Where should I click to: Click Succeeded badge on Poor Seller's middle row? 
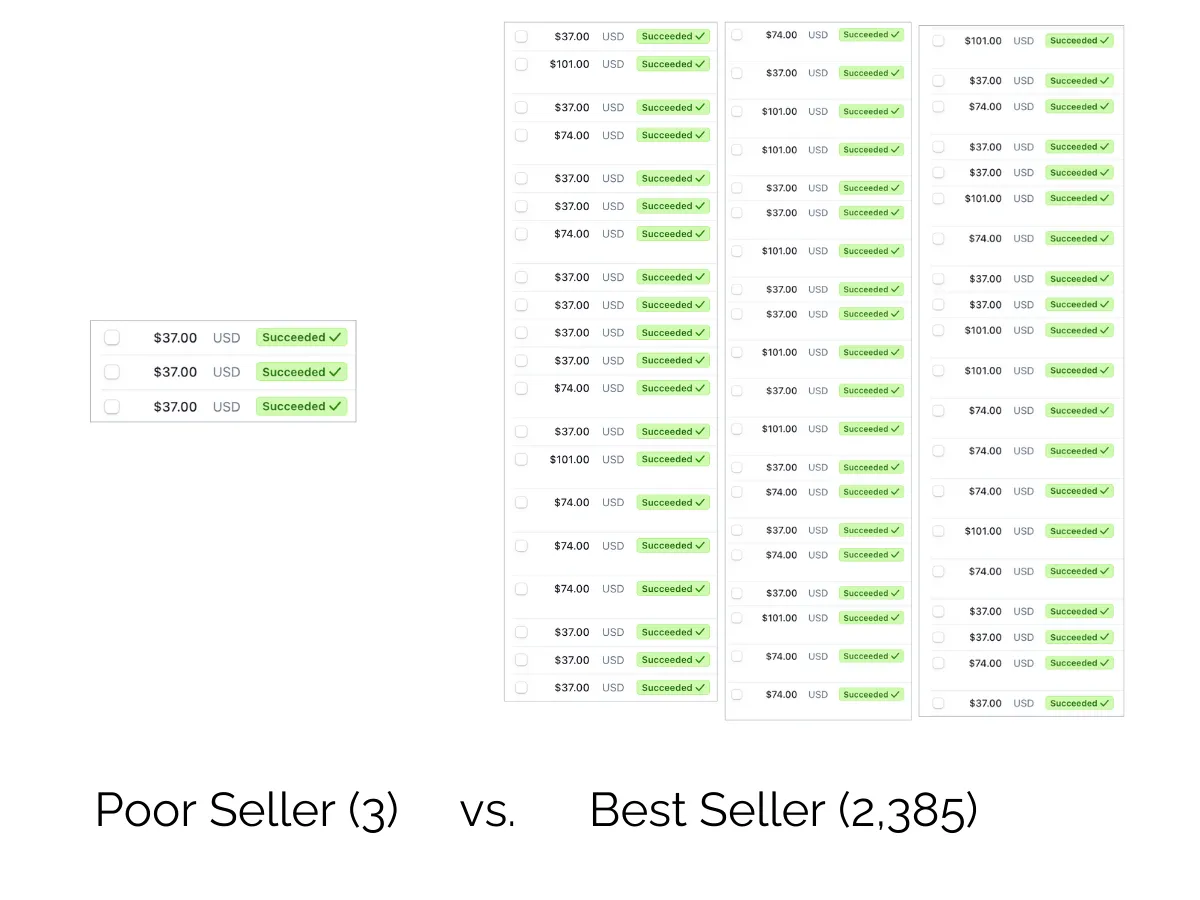point(302,372)
